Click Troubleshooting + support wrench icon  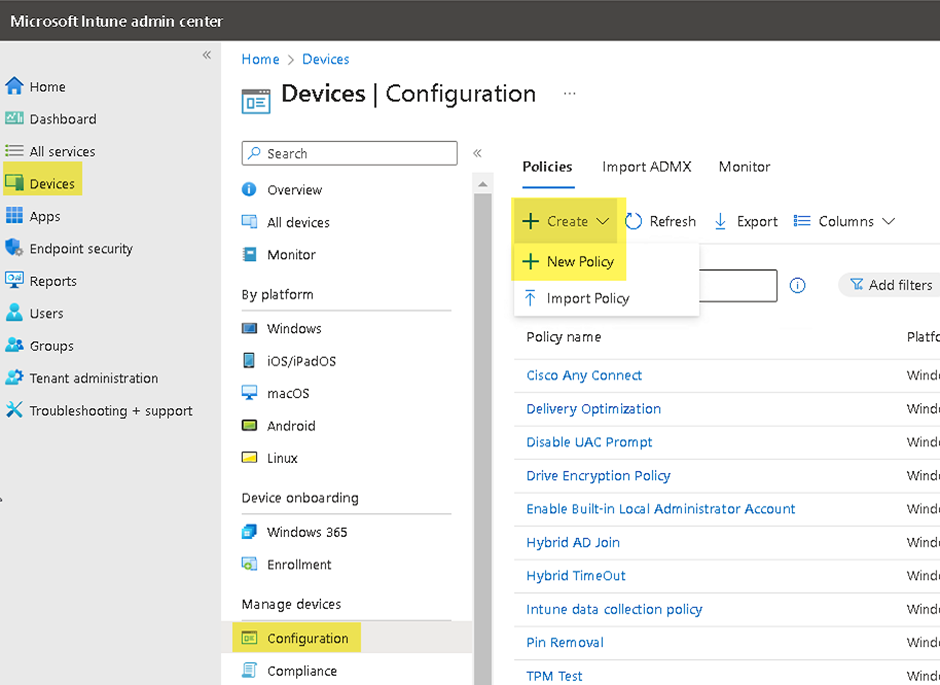coord(14,410)
